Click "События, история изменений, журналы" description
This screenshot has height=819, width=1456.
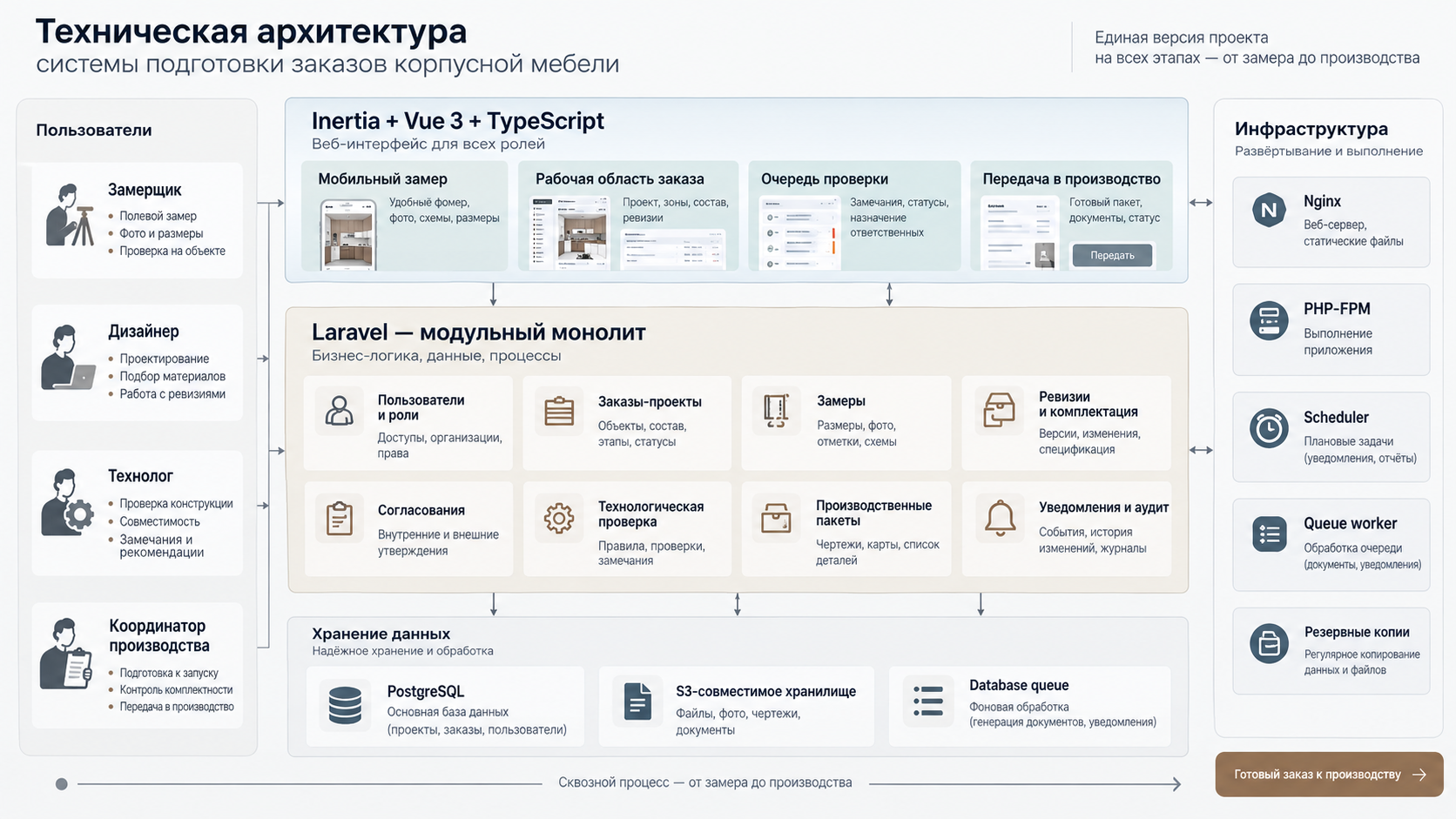(x=1093, y=540)
